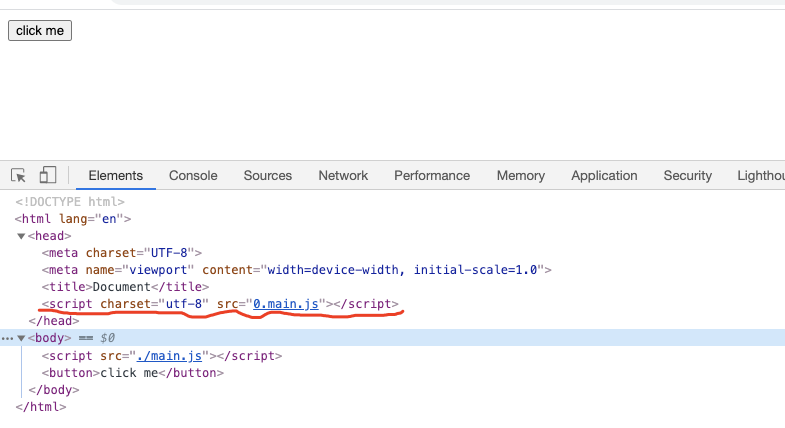Screen dimensions: 785x428
Task: Select the button "click me" DOM node
Action: 133,373
